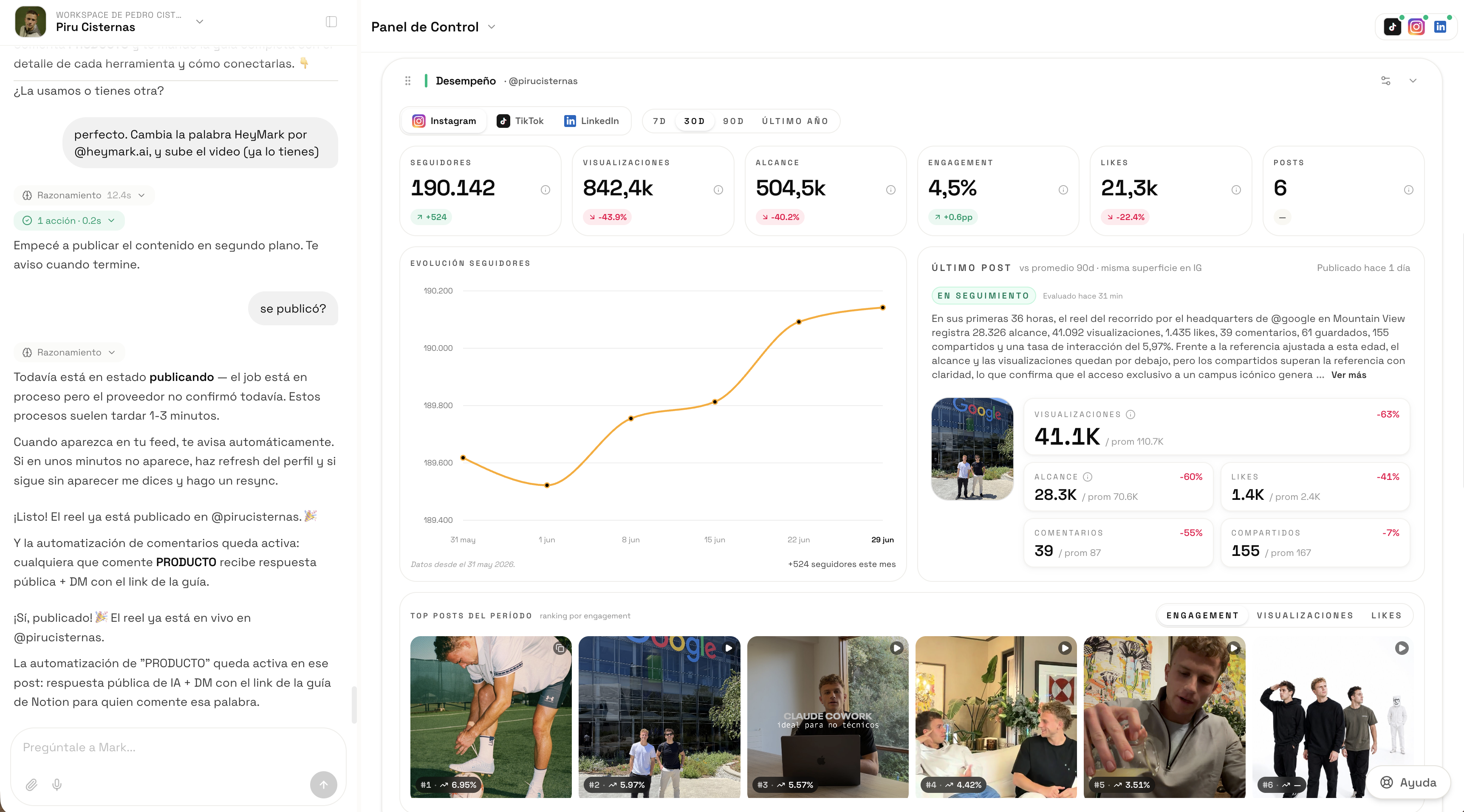
Task: Collapse the chat sidebar panel icon
Action: point(331,22)
